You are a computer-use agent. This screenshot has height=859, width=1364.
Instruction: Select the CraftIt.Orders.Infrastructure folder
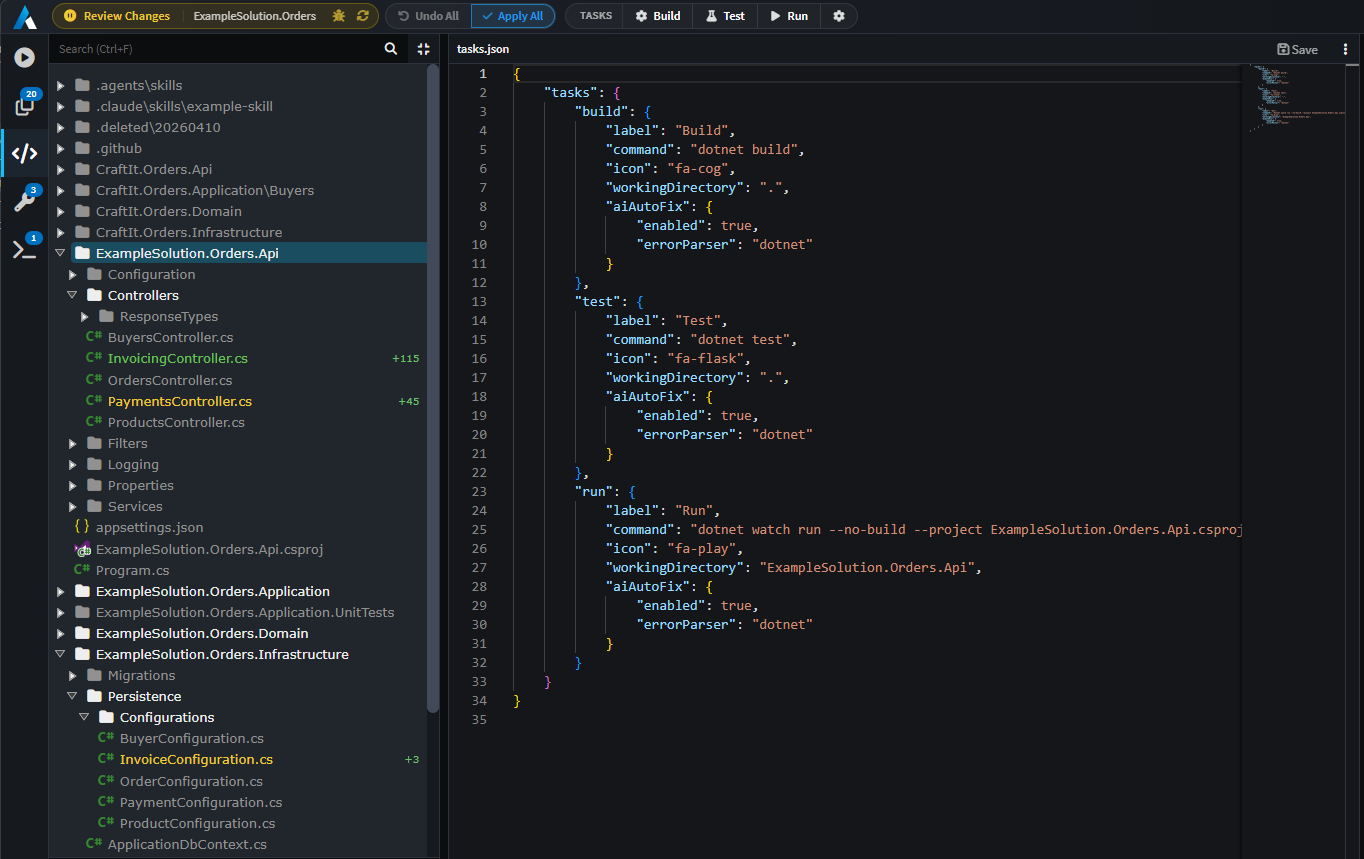[x=189, y=232]
